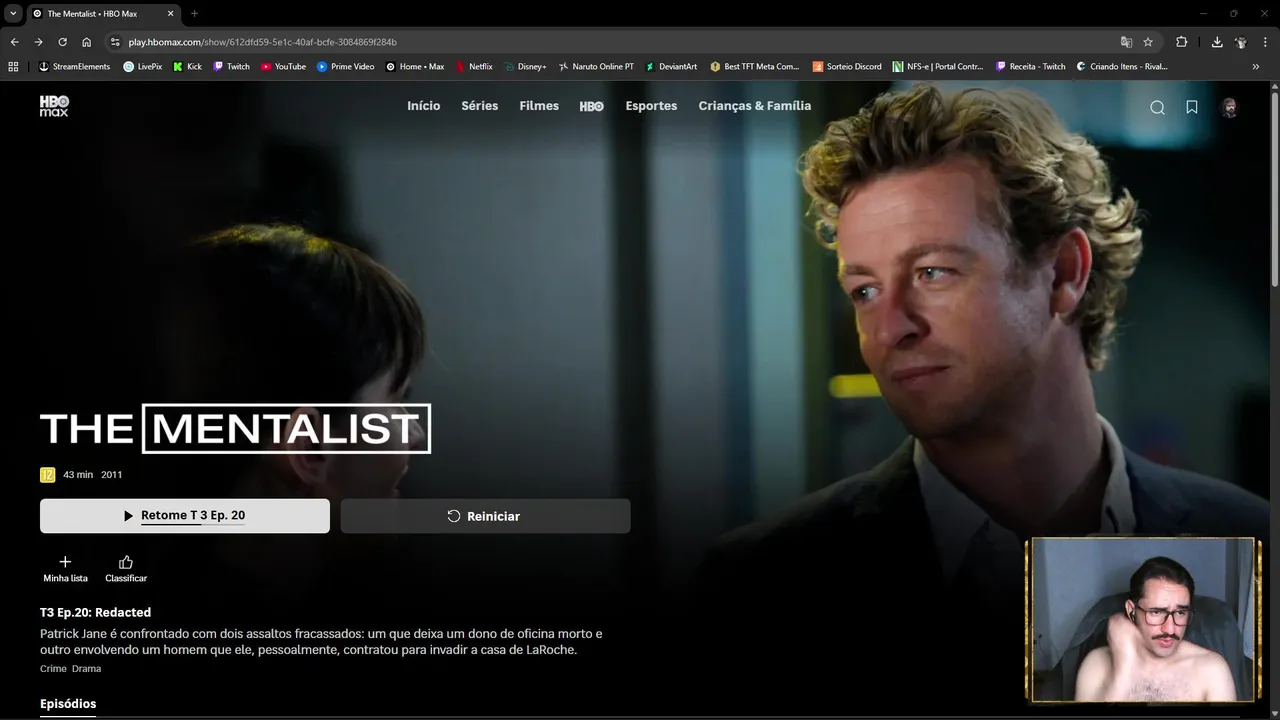Open the Esportes section

click(651, 106)
